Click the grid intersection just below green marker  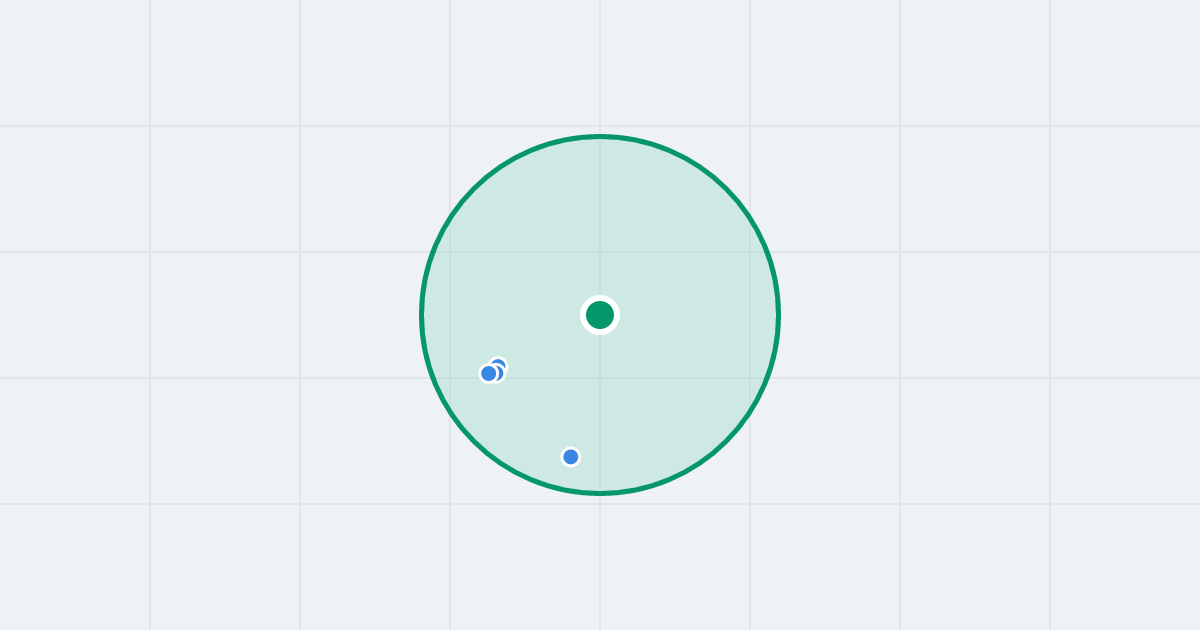pos(600,378)
